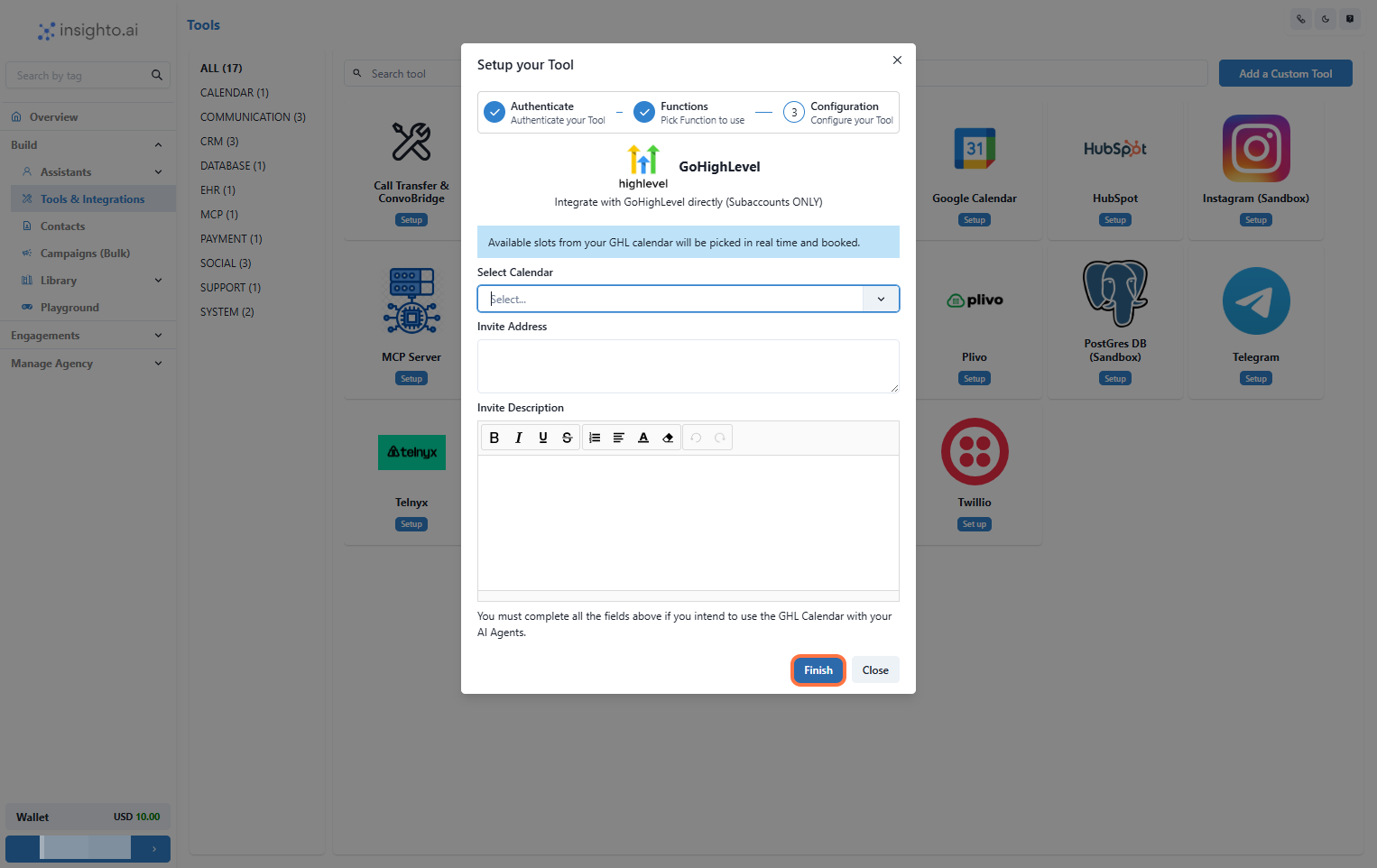
Task: Click the search magnifier in the sidebar
Action: click(x=157, y=75)
